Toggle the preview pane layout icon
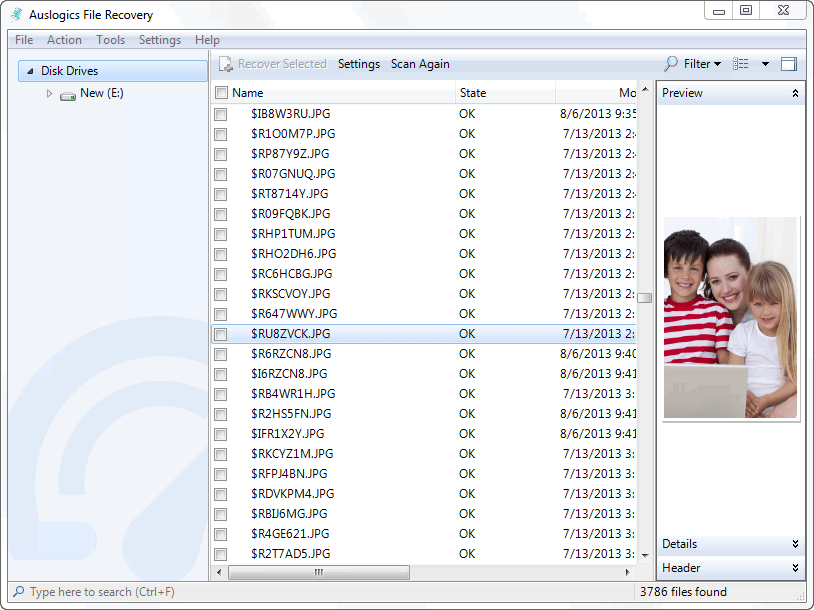The height and width of the screenshot is (610, 814). point(789,64)
